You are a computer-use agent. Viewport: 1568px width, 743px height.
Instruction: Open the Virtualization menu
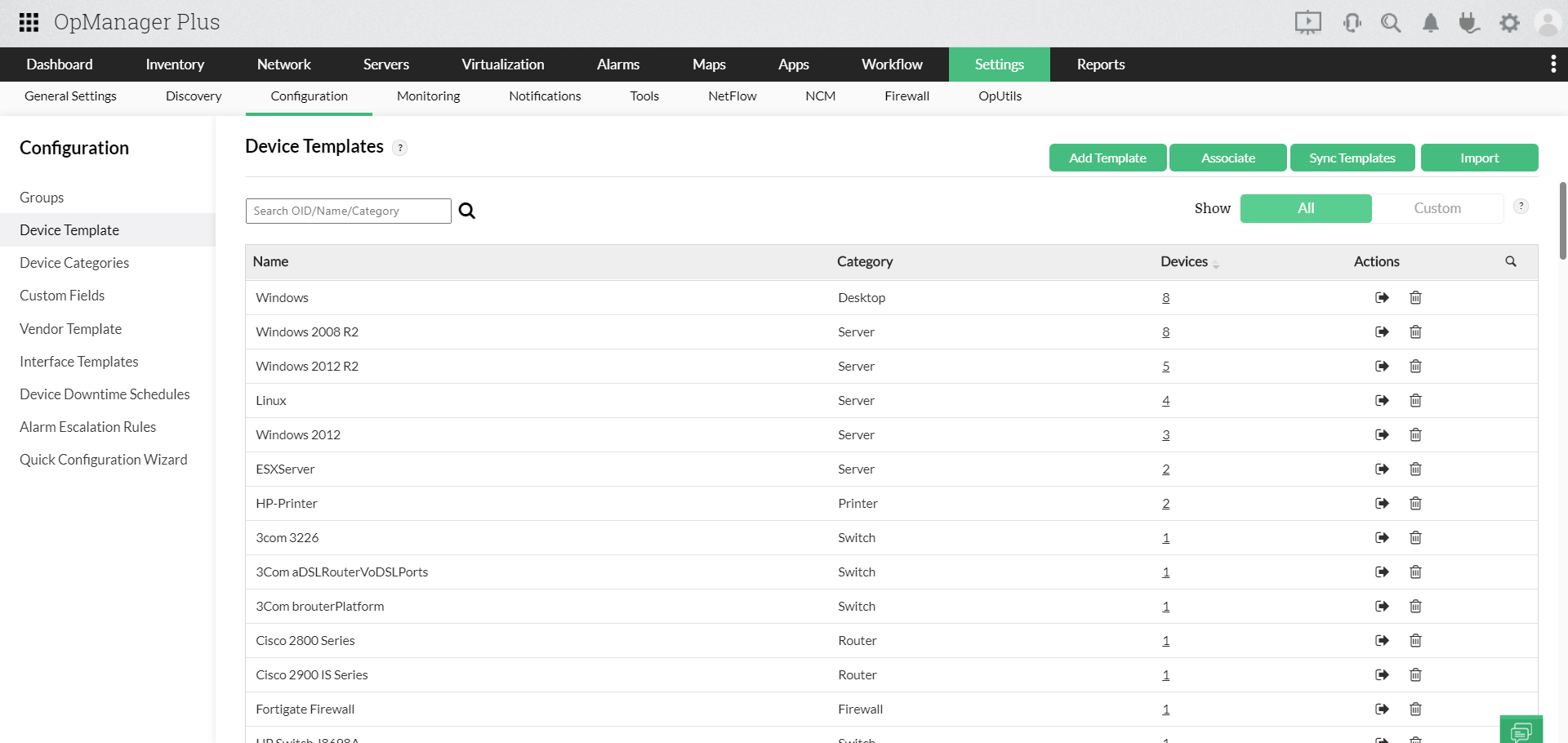pyautogui.click(x=503, y=64)
